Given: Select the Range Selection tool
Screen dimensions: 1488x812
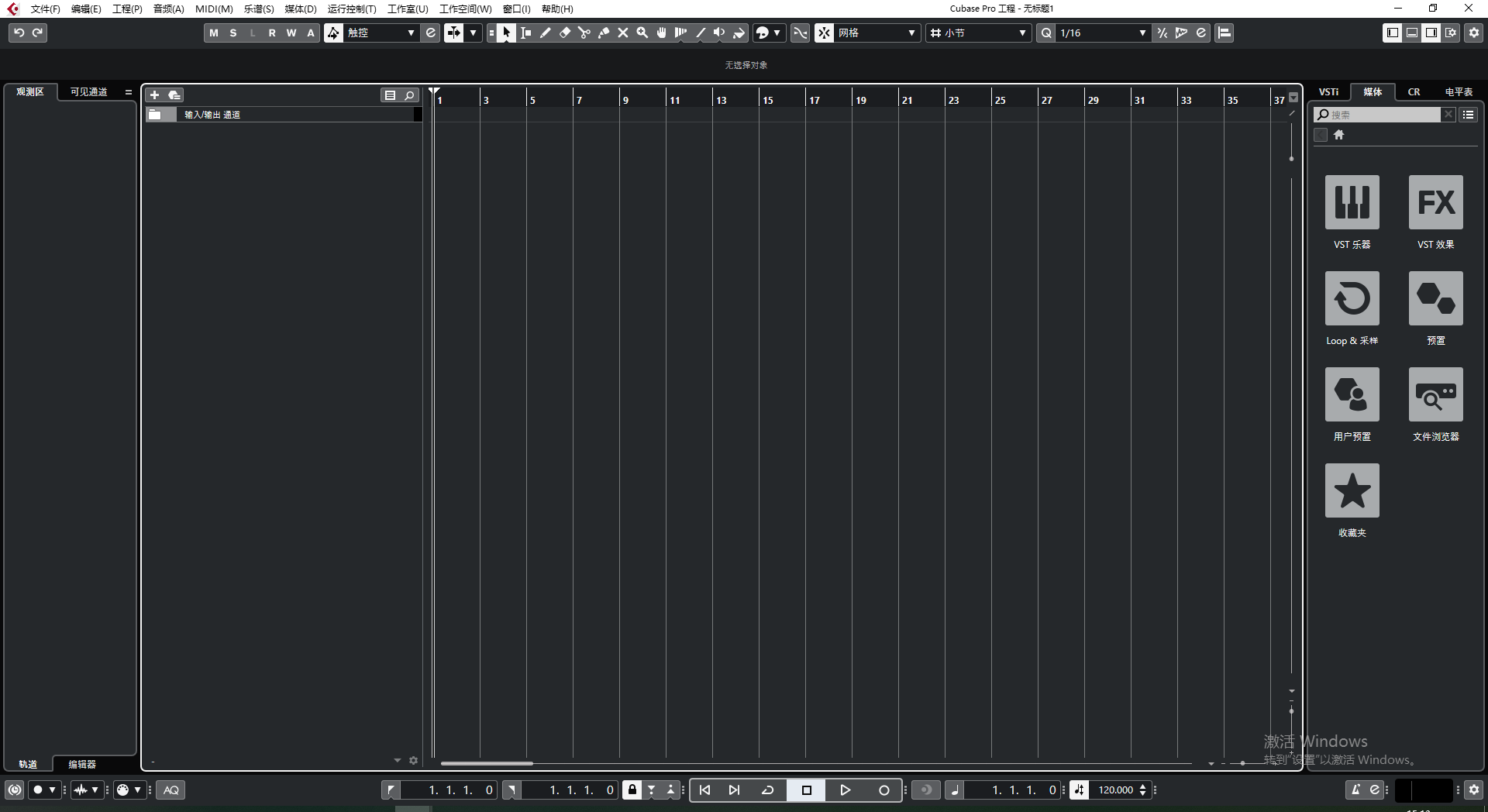Looking at the screenshot, I should pos(526,33).
